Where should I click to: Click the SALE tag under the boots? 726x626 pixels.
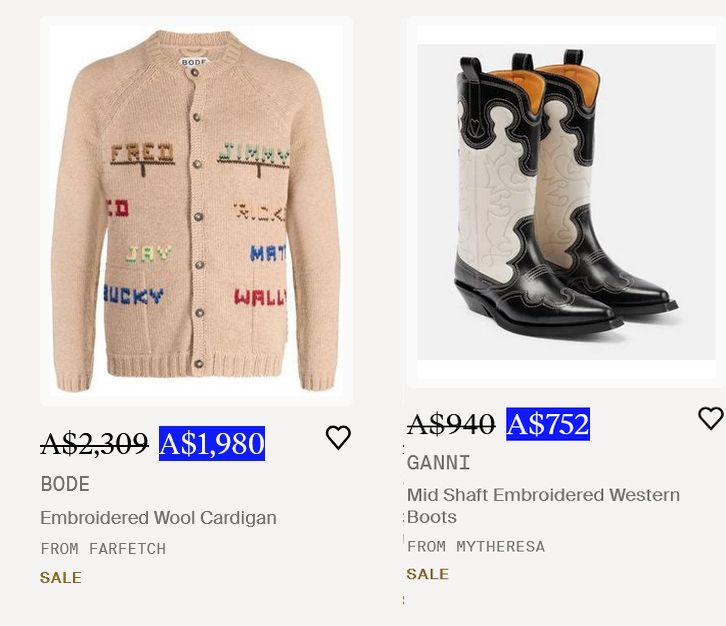click(x=428, y=574)
